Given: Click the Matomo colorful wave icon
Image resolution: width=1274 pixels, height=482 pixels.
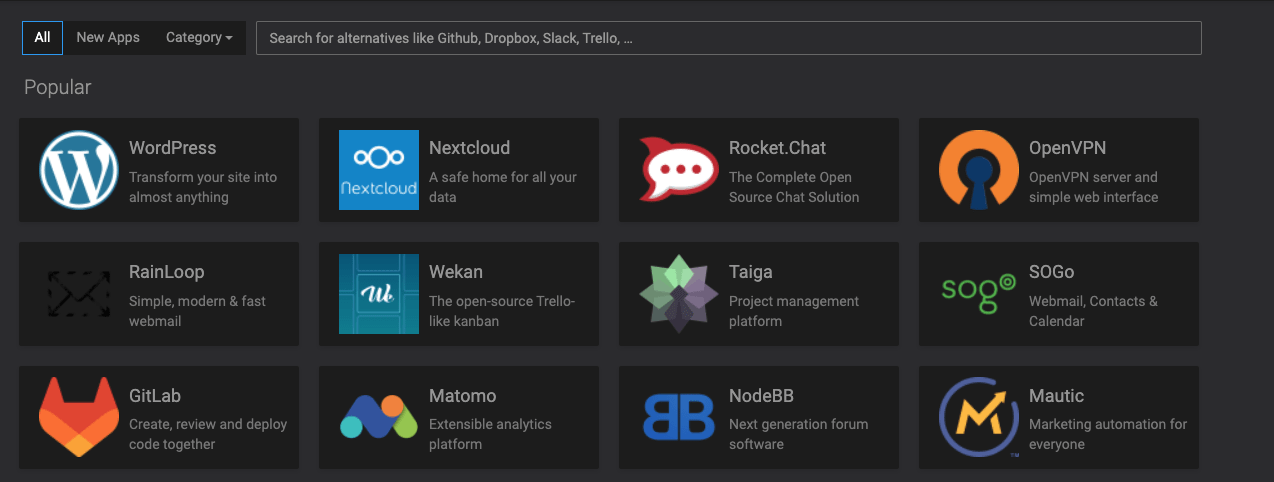Looking at the screenshot, I should pos(379,418).
